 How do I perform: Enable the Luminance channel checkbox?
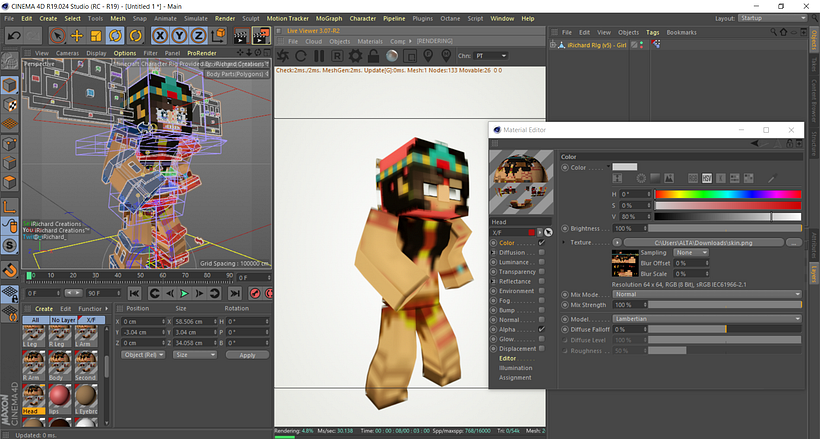tap(542, 262)
